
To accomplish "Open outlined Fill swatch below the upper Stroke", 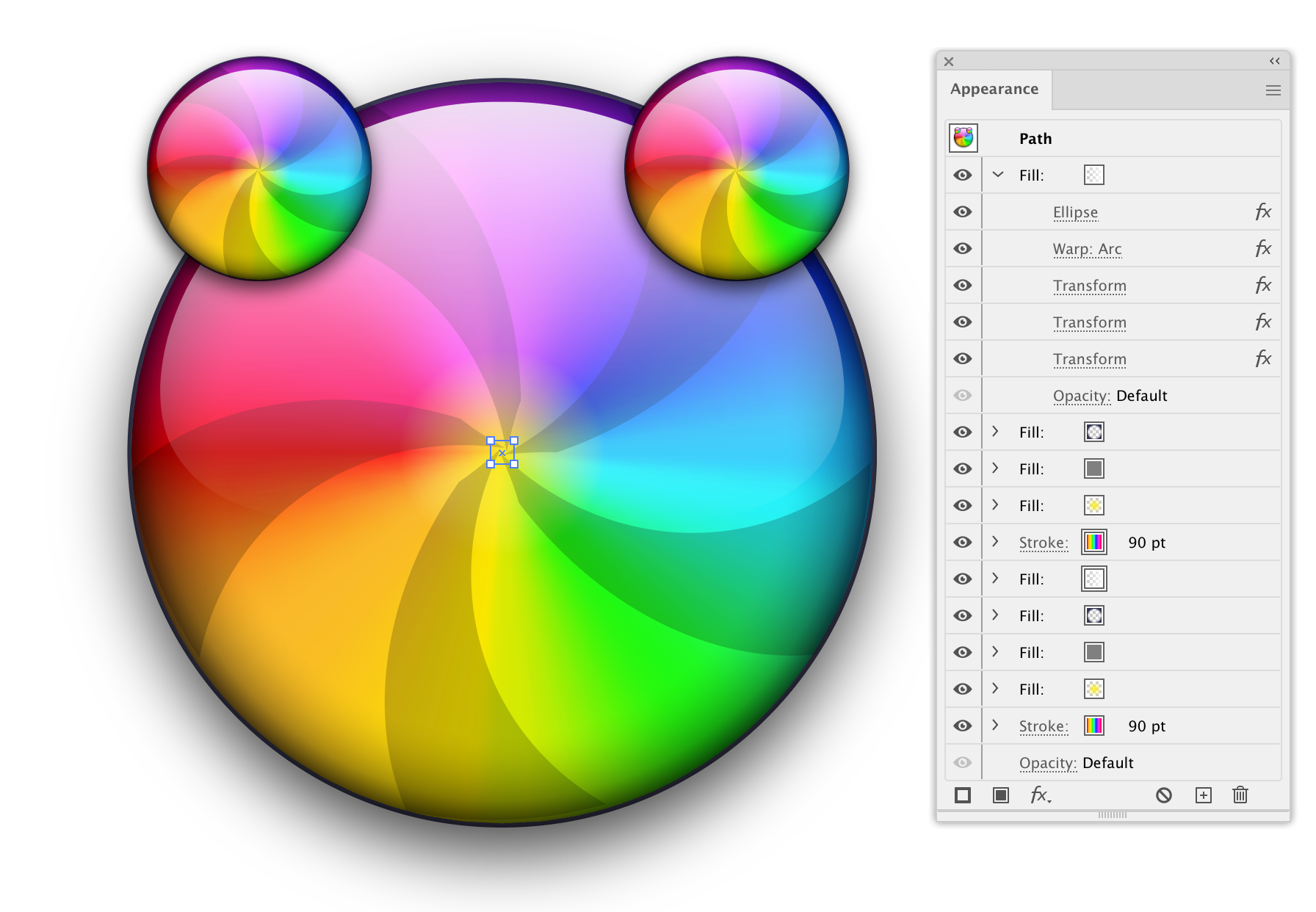I will pos(1094,579).
